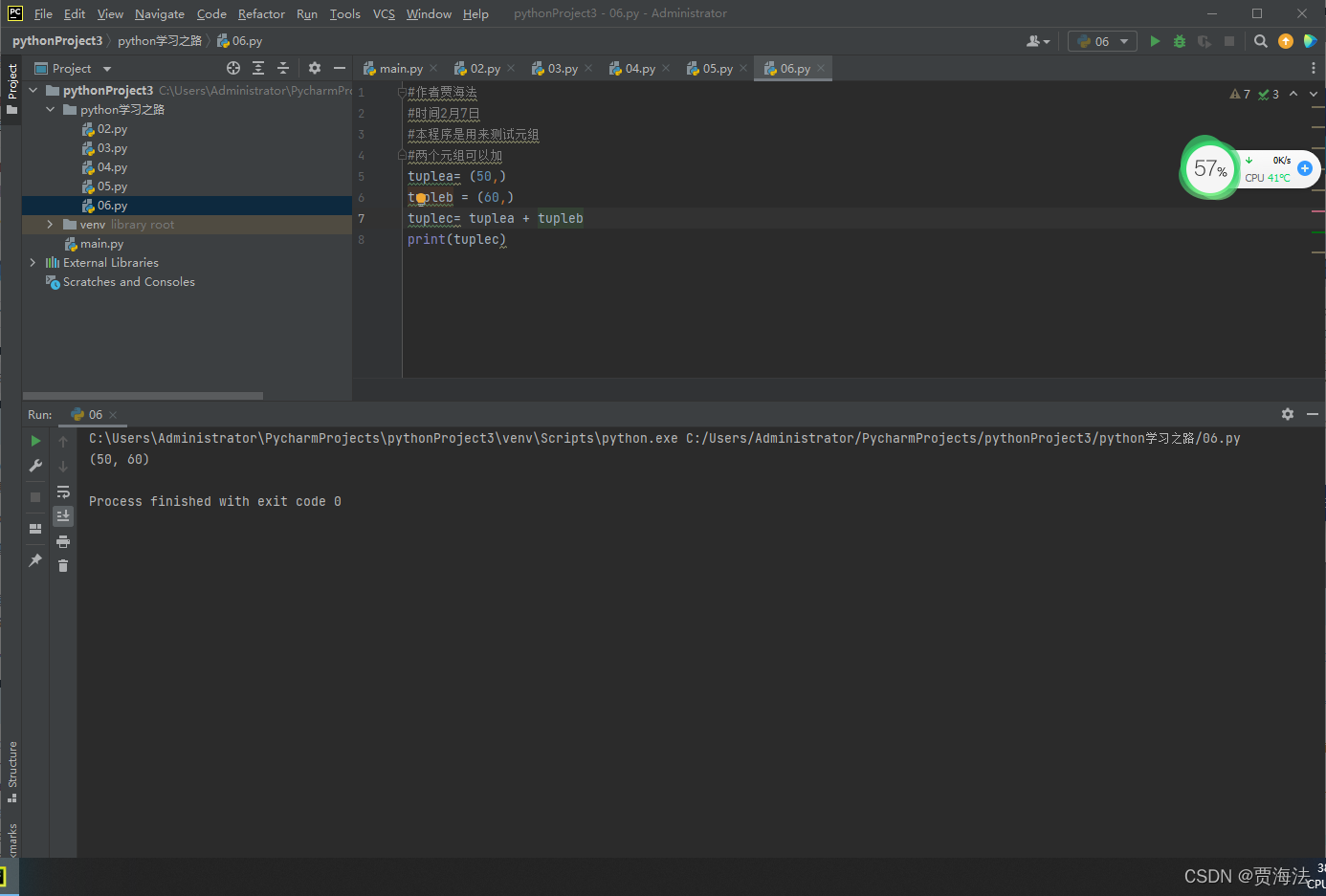This screenshot has height=896, width=1326.
Task: Rerun 06 from Run panel play icon
Action: [x=35, y=441]
